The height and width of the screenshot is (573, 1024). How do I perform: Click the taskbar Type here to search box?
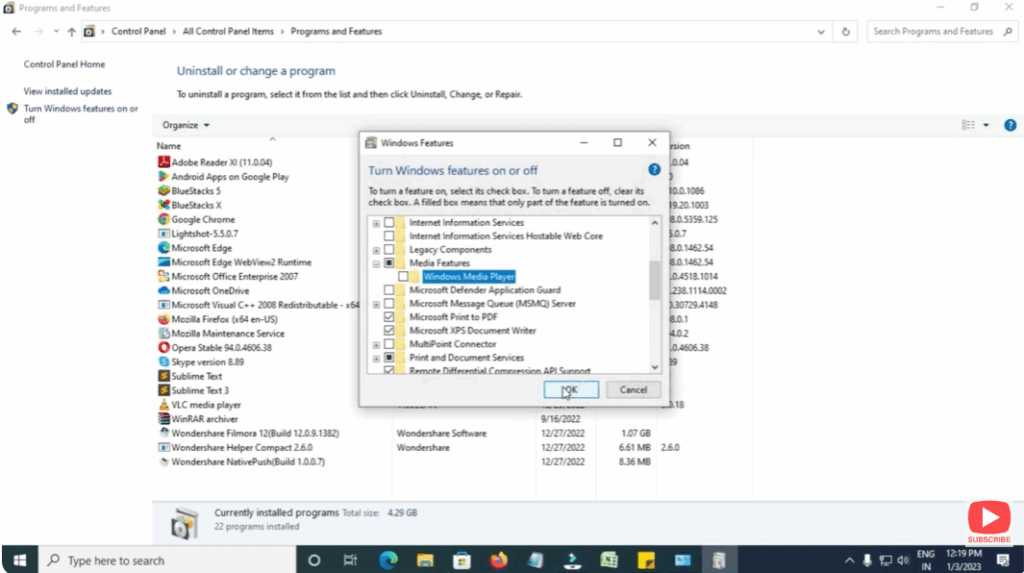point(168,560)
